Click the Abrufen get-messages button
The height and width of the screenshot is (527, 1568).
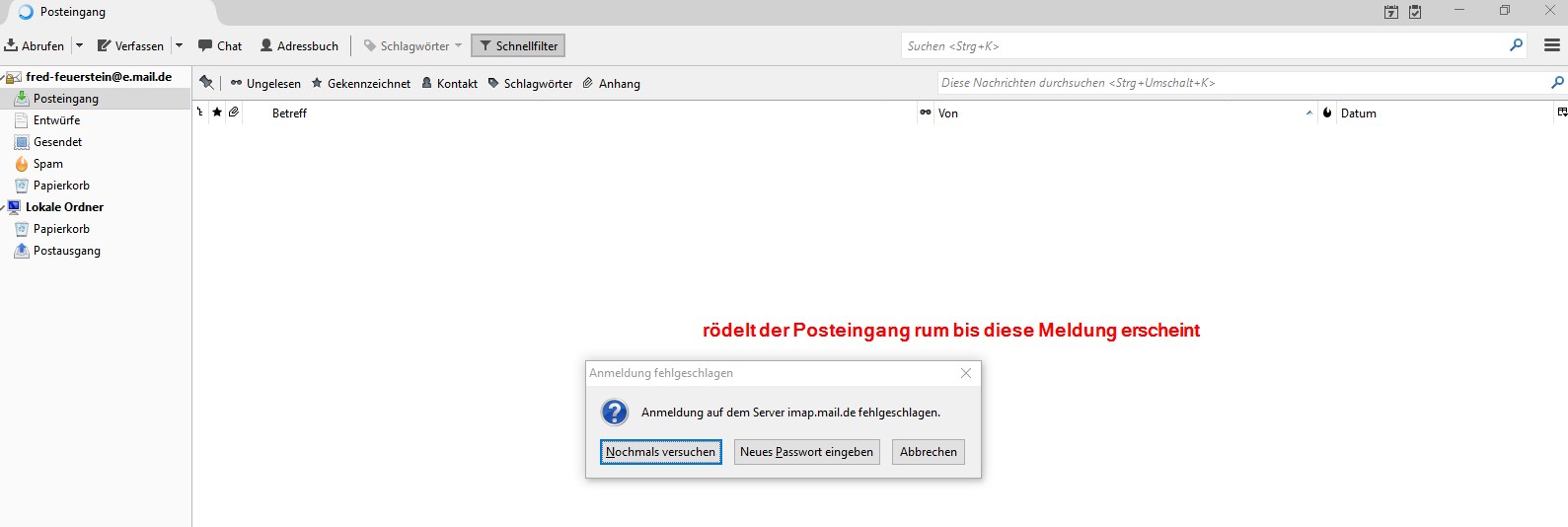click(34, 45)
